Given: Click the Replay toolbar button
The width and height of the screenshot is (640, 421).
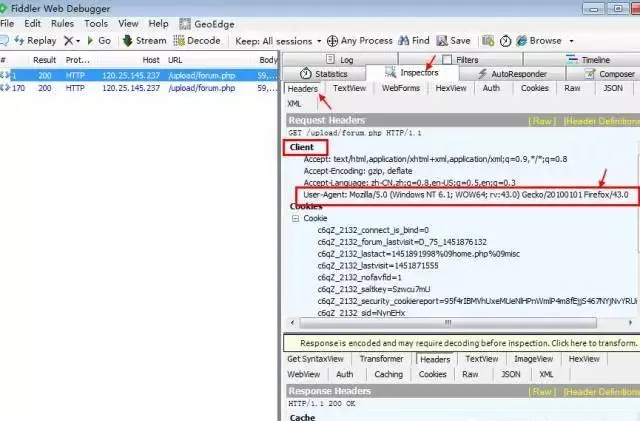Looking at the screenshot, I should (35, 41).
